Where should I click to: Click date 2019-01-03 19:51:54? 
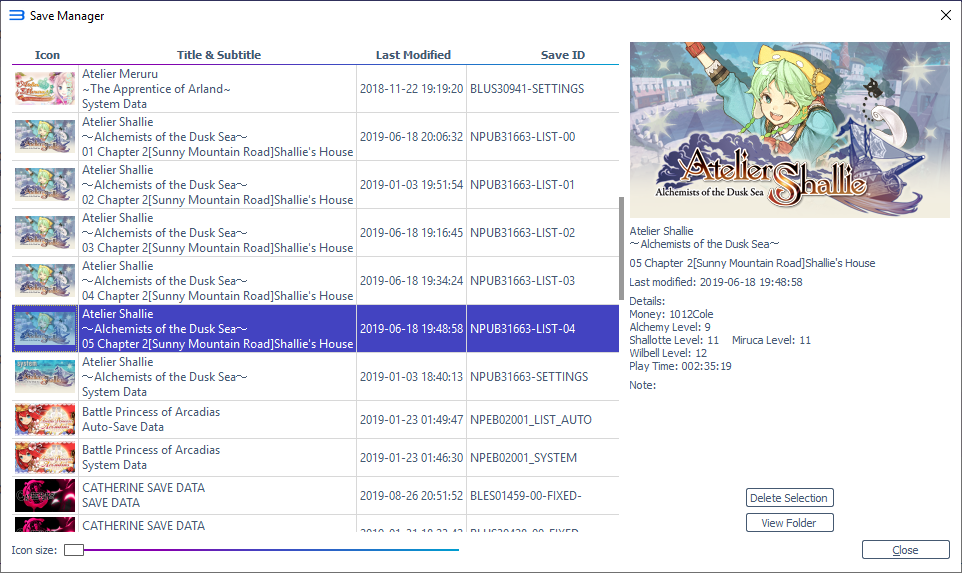pos(411,184)
